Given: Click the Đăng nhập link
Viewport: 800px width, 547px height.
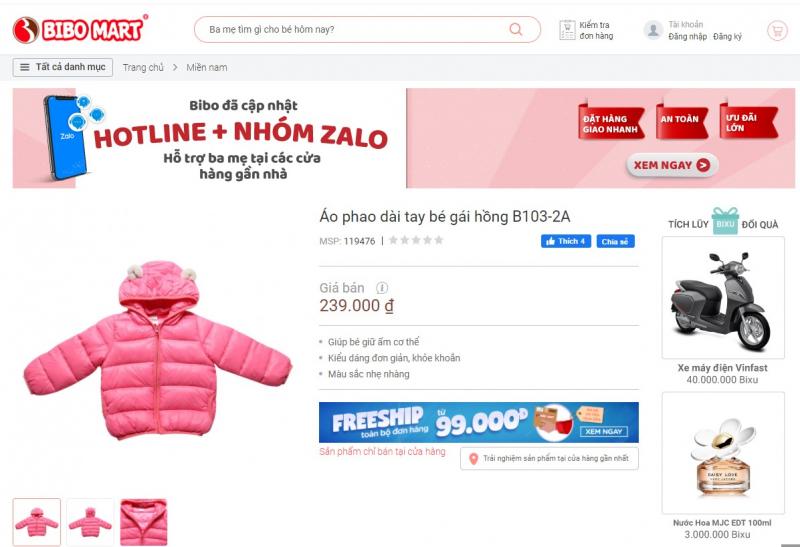Looking at the screenshot, I should click(x=688, y=36).
